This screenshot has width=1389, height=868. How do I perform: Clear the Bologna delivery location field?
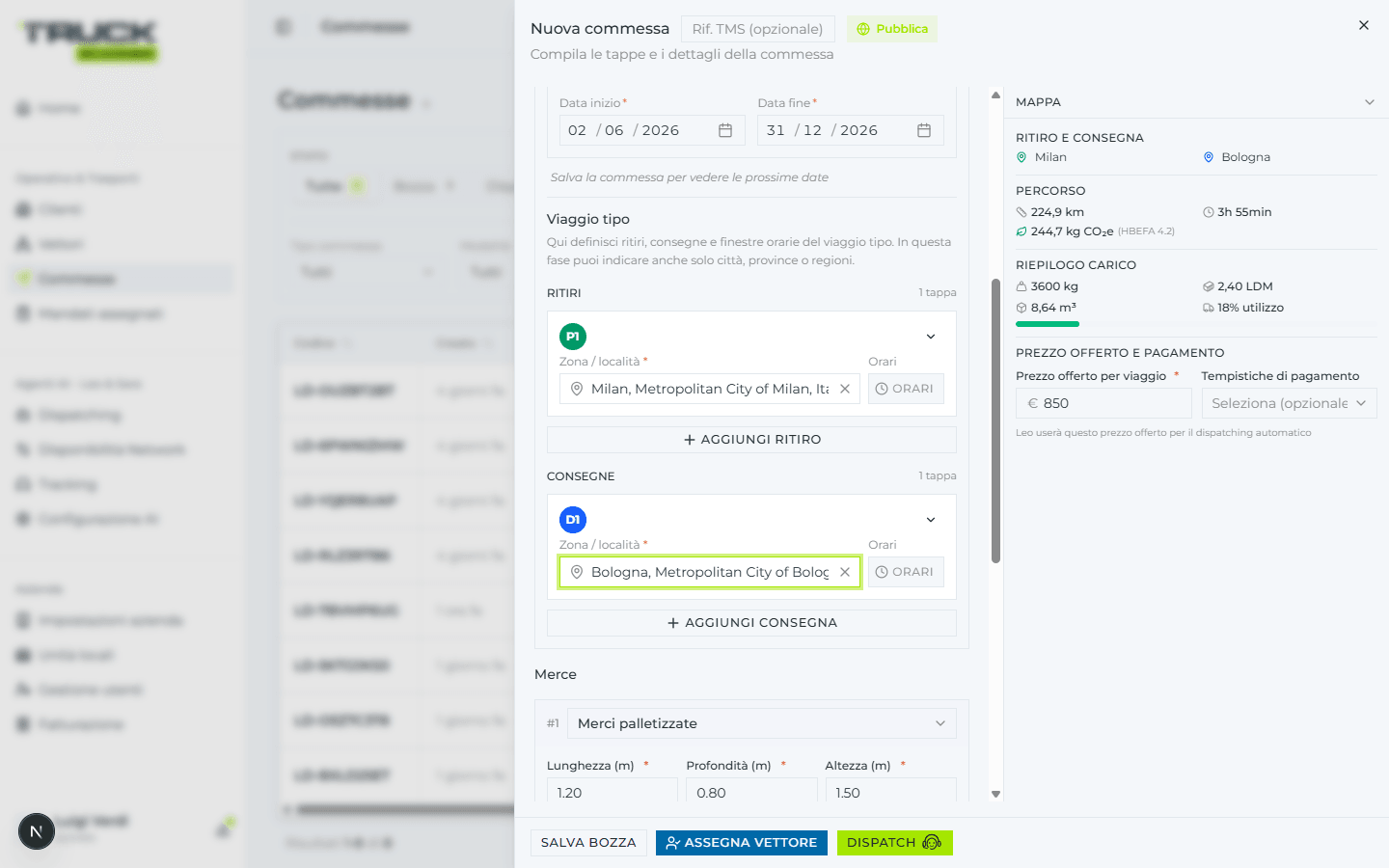pos(845,572)
